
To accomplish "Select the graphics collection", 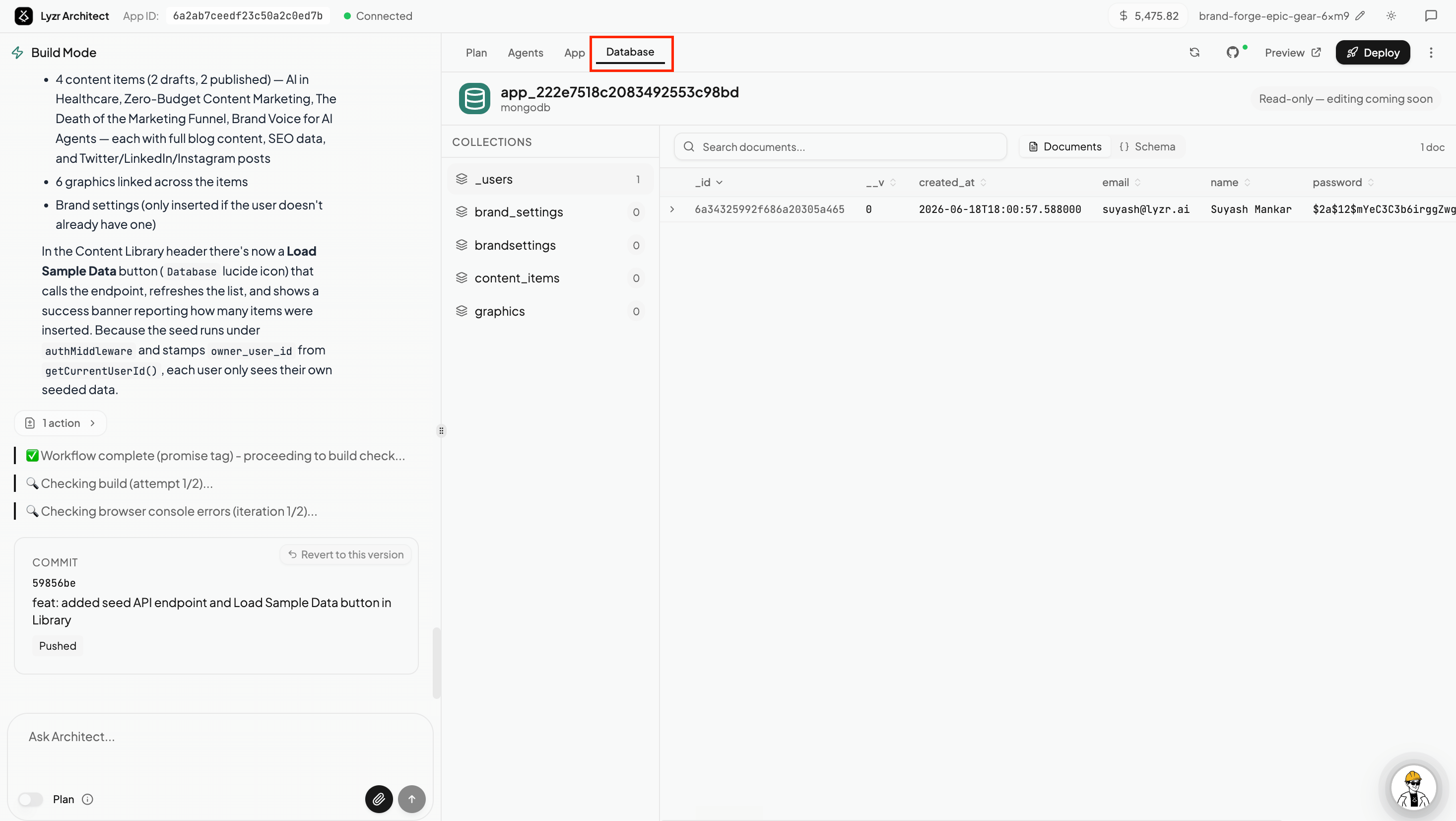I will pos(550,312).
